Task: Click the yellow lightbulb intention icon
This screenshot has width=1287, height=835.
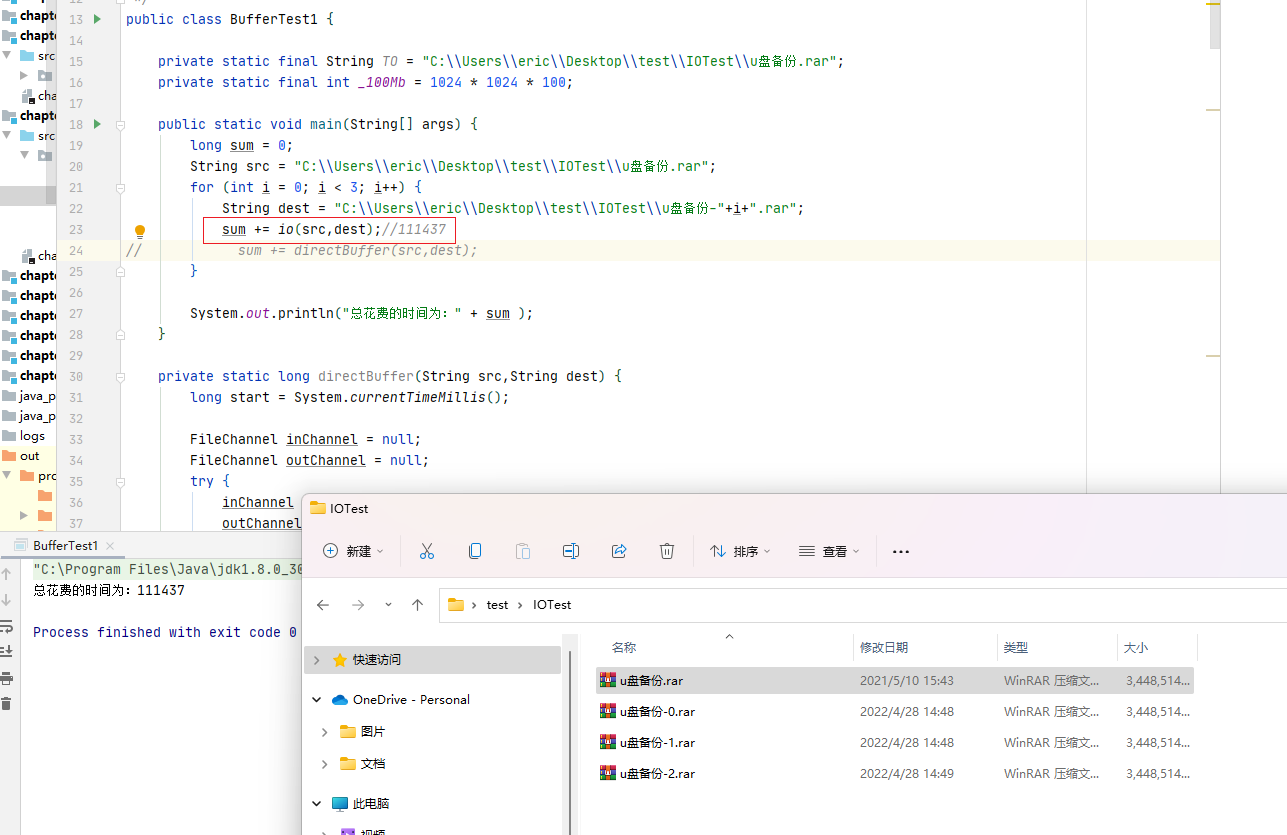Action: (x=140, y=231)
